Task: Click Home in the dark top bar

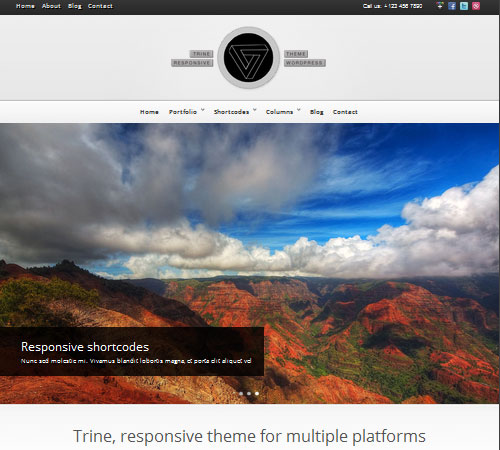Action: click(x=25, y=6)
